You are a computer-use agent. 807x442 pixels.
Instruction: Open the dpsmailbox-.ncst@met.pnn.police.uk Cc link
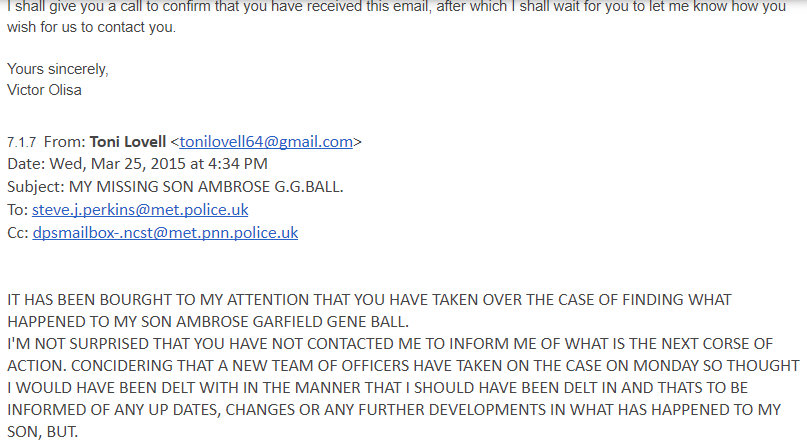tap(165, 233)
